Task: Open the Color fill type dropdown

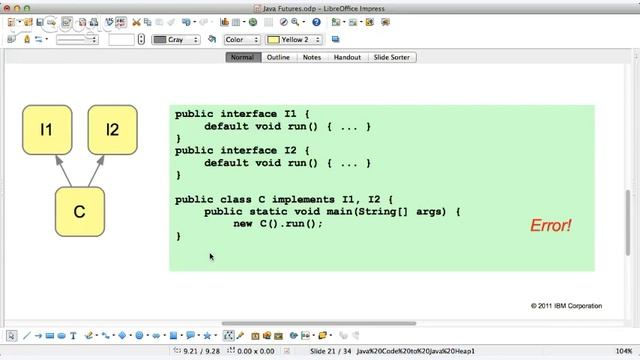Action: tap(242, 40)
